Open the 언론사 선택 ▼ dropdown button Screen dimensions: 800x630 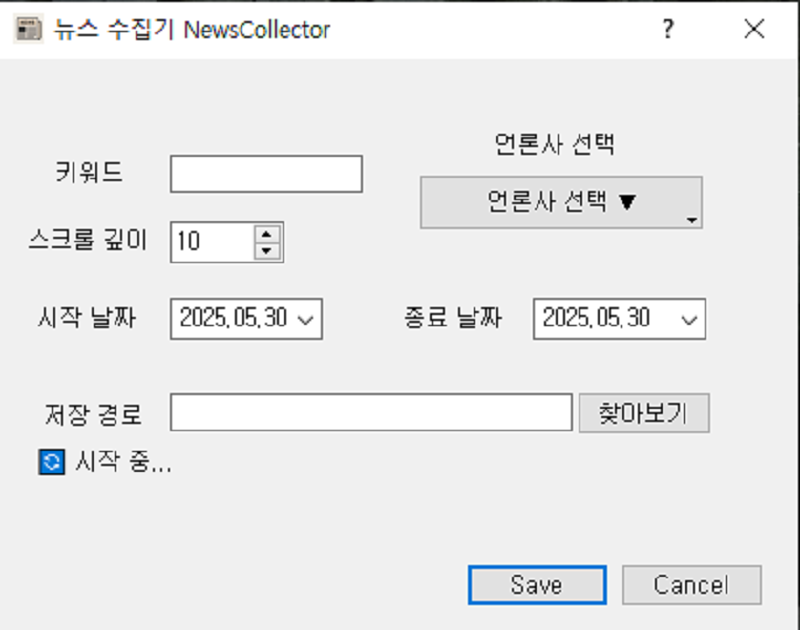pyautogui.click(x=560, y=202)
